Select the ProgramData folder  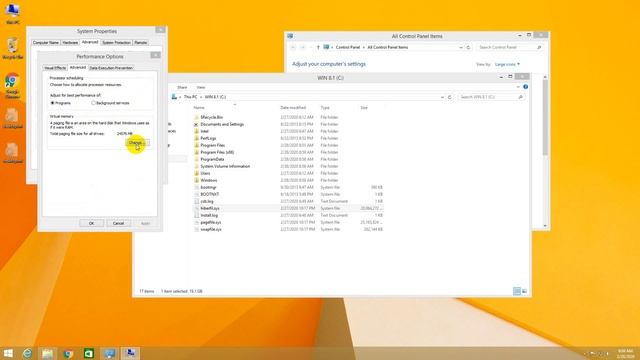click(212, 159)
